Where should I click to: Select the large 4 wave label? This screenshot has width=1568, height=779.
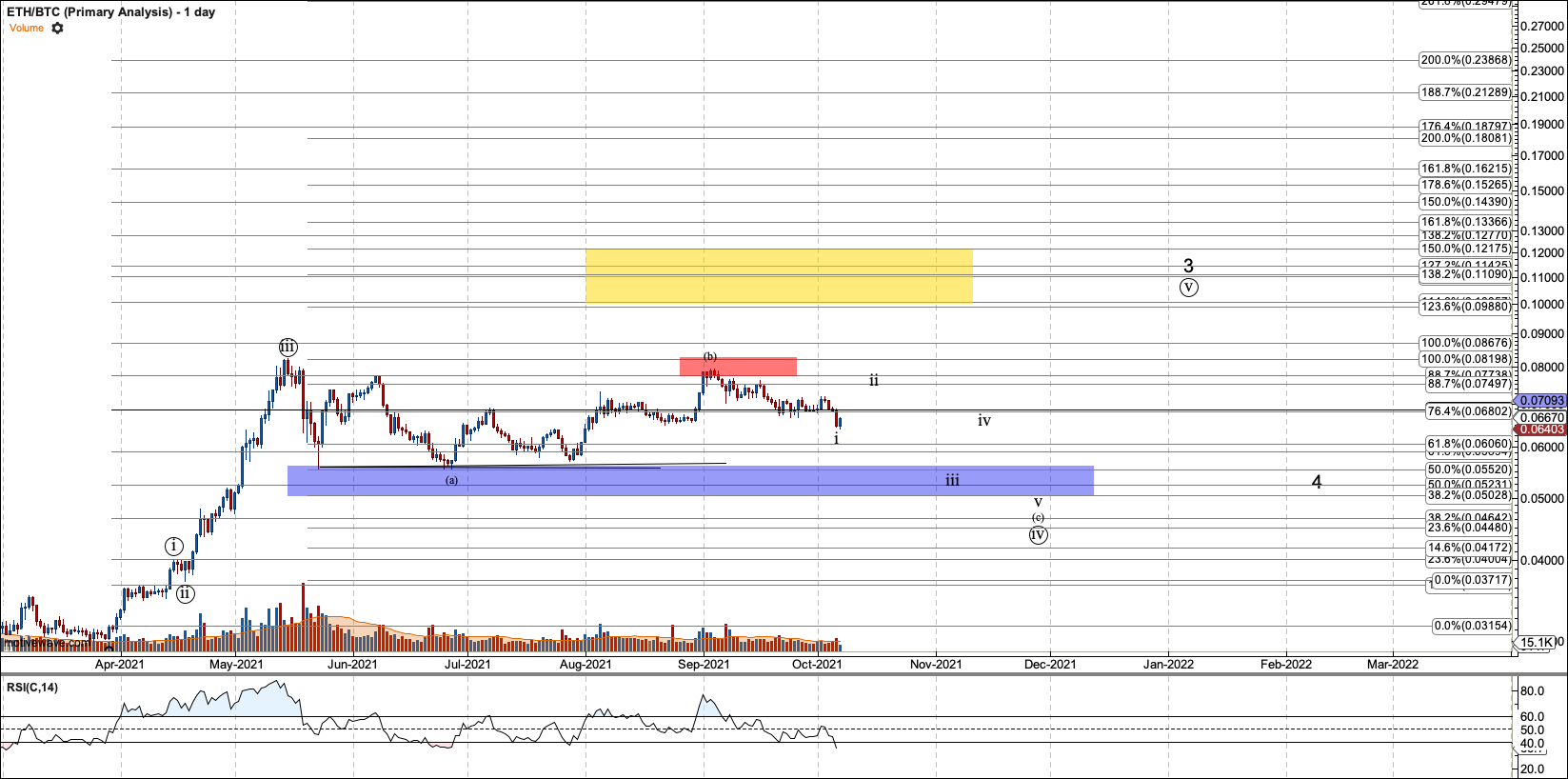pyautogui.click(x=1317, y=482)
